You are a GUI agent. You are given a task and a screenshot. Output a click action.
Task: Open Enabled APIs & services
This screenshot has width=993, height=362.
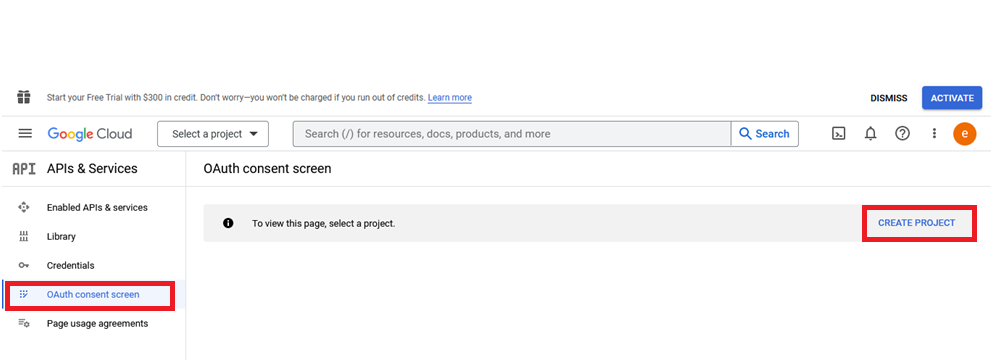[97, 208]
